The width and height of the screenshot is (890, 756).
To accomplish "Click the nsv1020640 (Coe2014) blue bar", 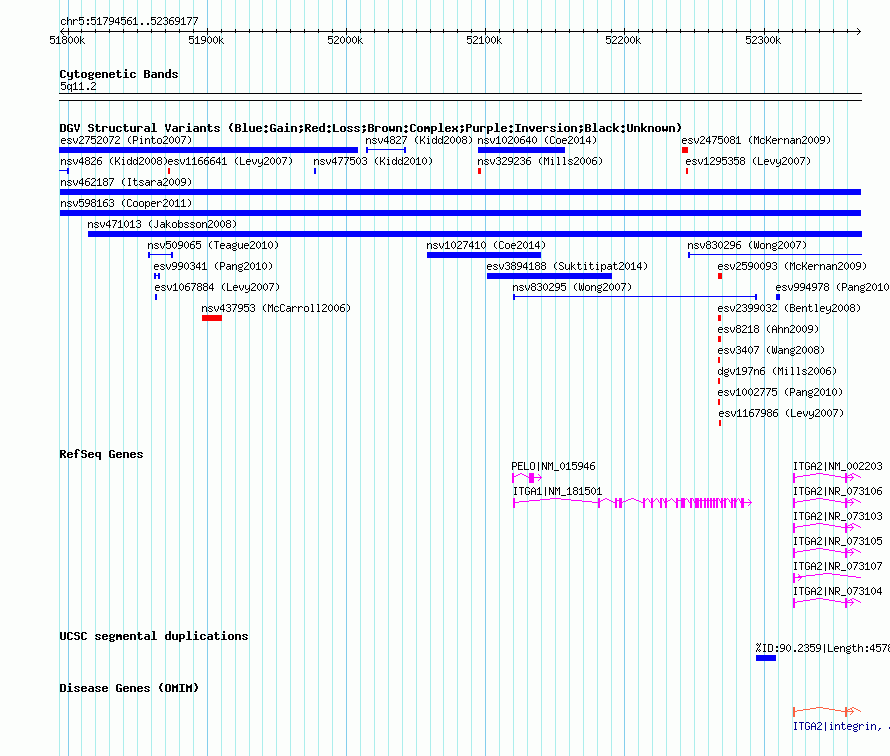I will [521, 150].
